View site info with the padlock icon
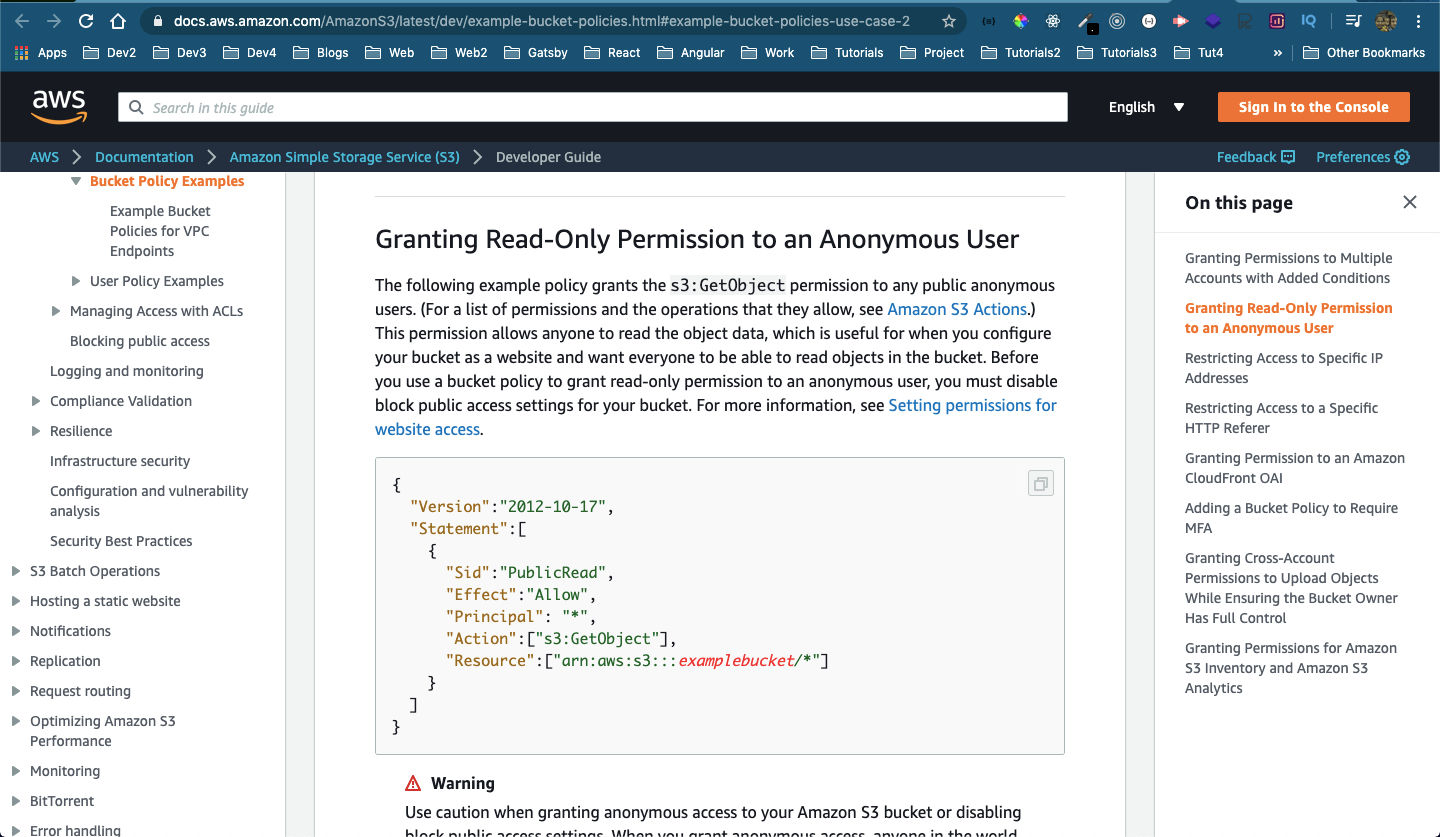This screenshot has height=837, width=1440. (x=158, y=21)
